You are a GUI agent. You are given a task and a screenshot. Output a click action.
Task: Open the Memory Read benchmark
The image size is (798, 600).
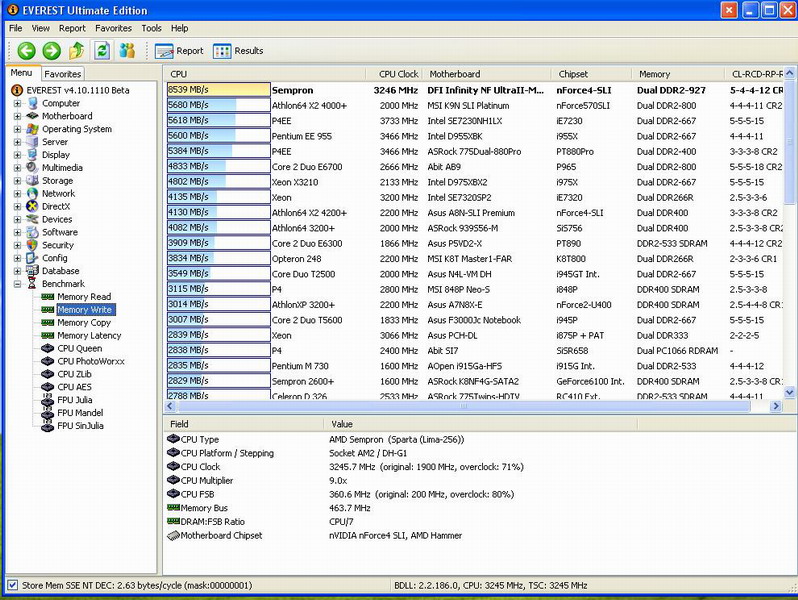[x=84, y=297]
